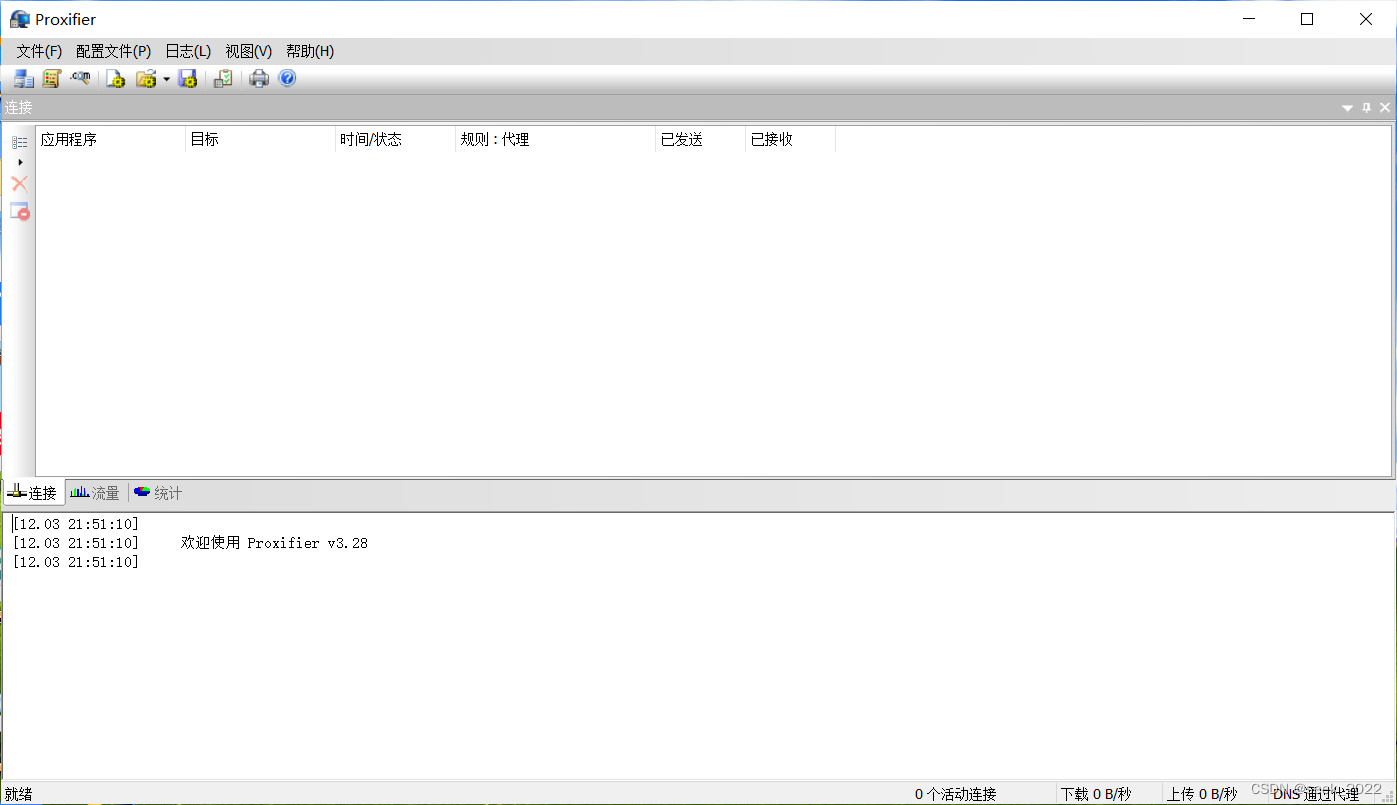This screenshot has height=805, width=1397.
Task: Click the list view icon in connections sidebar
Action: point(19,143)
